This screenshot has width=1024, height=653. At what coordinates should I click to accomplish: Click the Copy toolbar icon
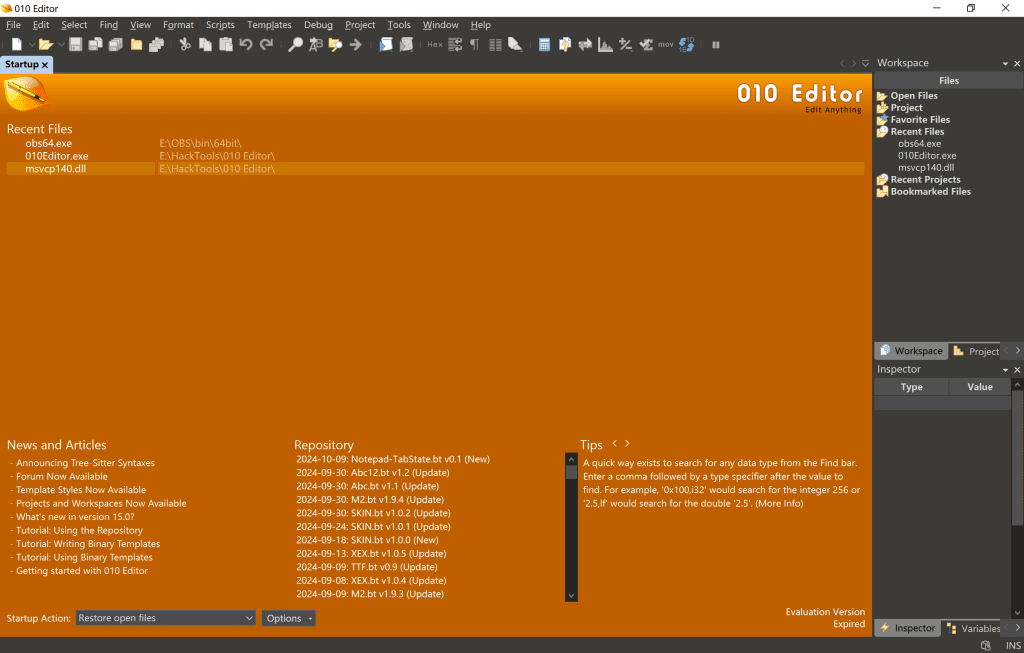(205, 44)
